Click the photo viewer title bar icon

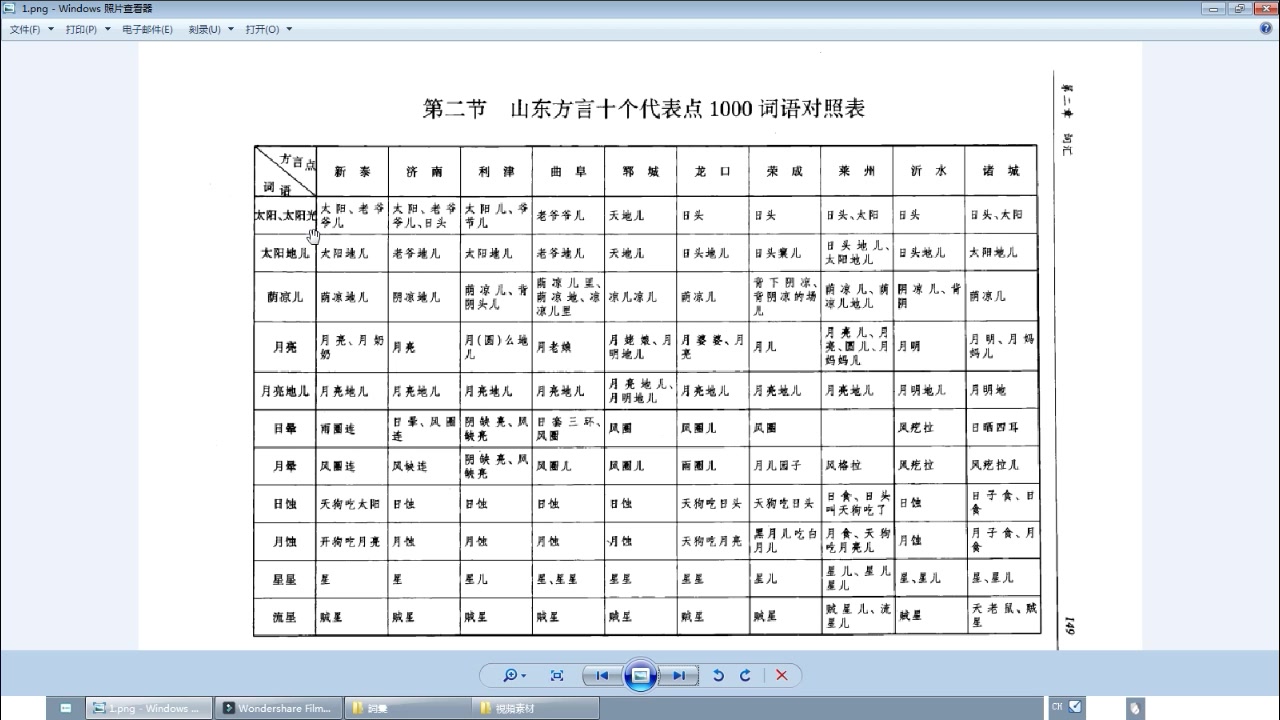click(10, 8)
